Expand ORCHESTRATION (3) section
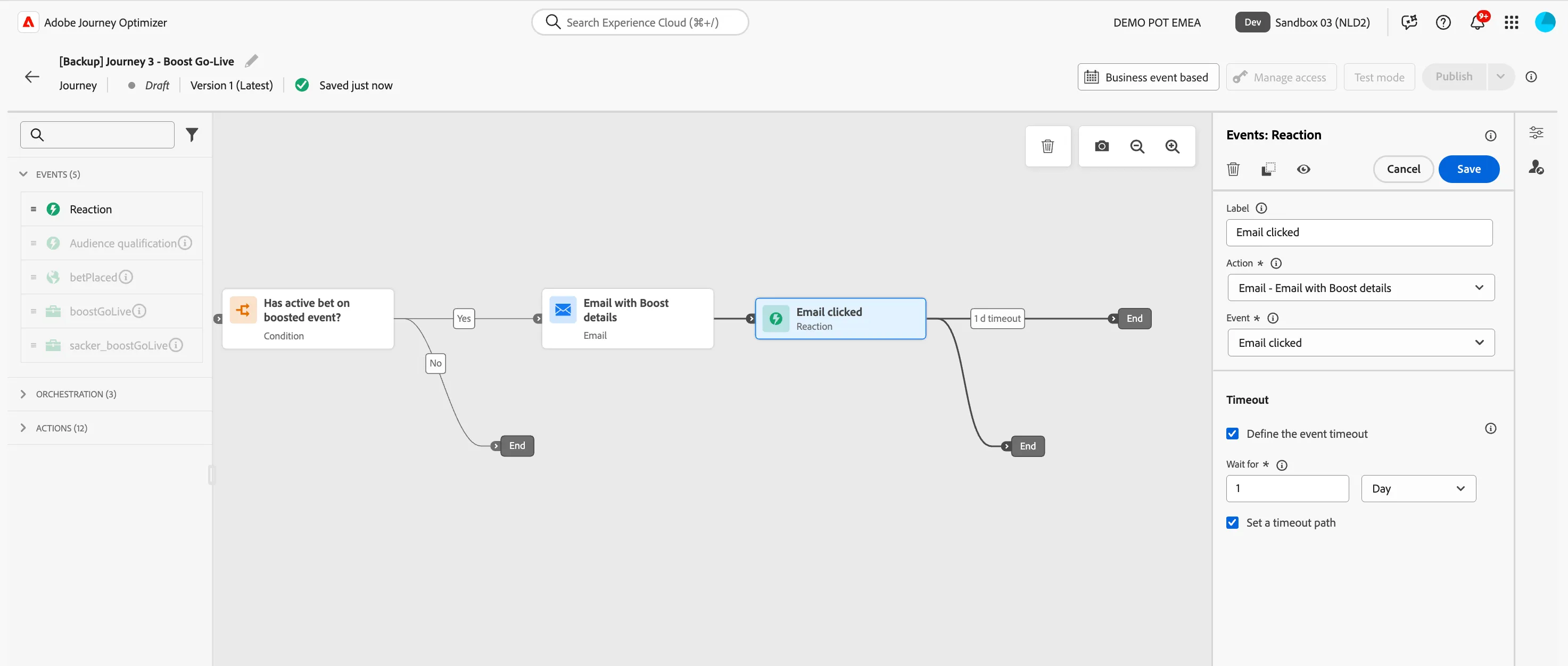The width and height of the screenshot is (1568, 666). point(23,394)
